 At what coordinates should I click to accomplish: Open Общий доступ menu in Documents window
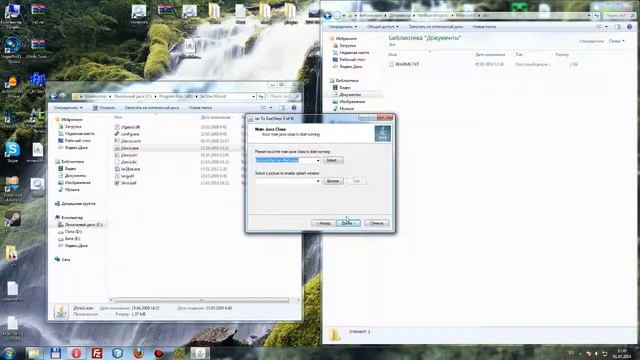tap(382, 27)
